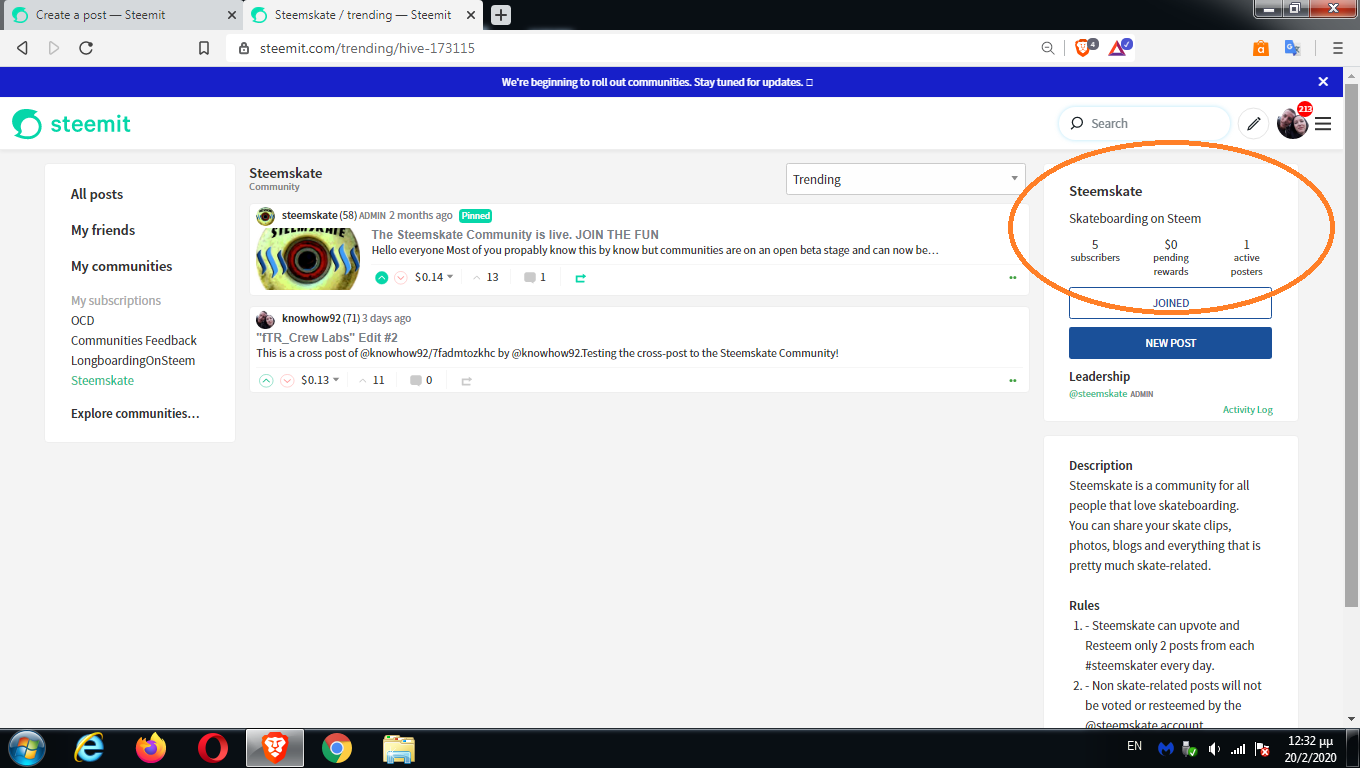Open the Activity Log link

1247,410
